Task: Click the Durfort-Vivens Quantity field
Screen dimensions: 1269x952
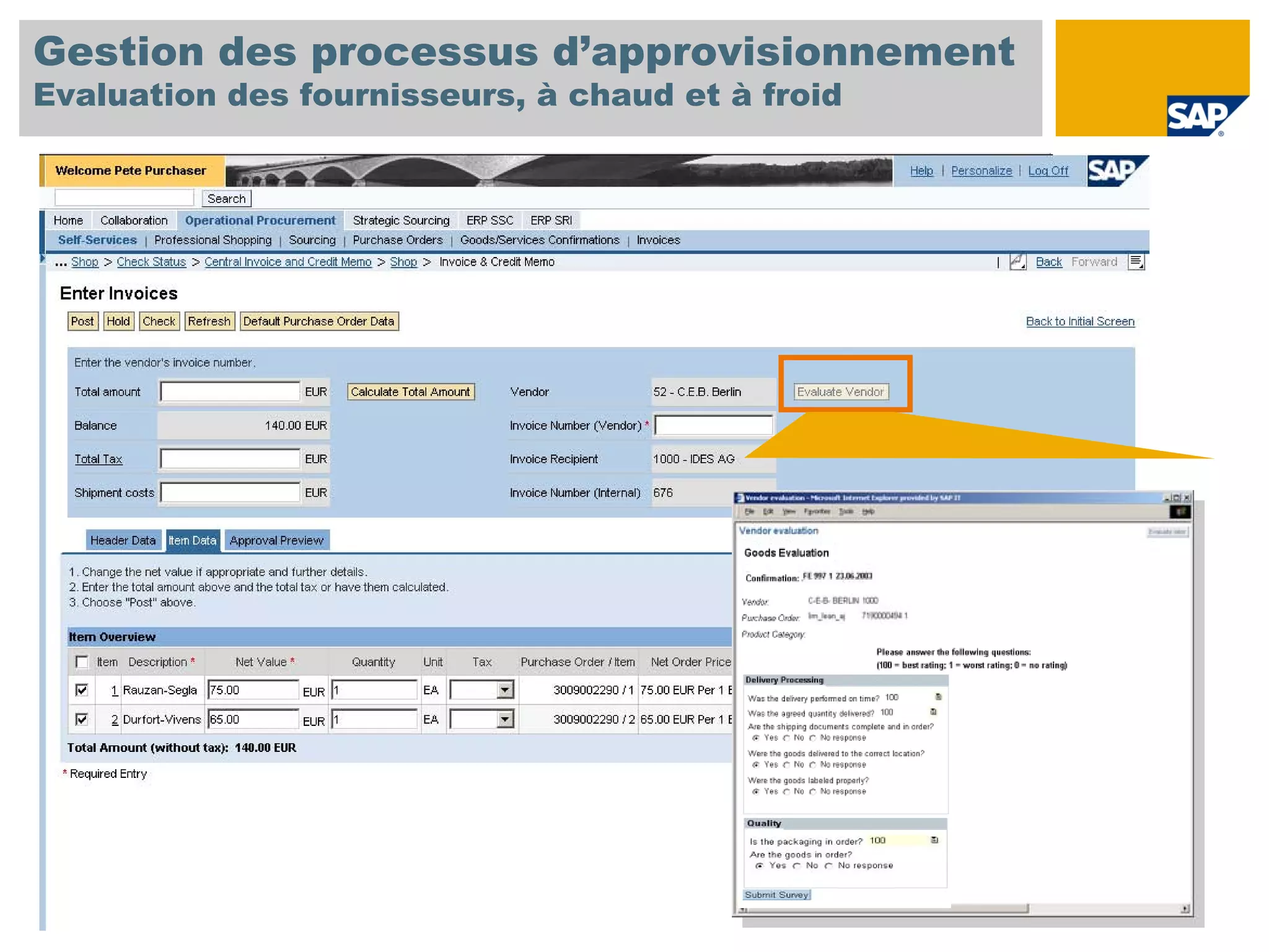Action: click(x=374, y=719)
